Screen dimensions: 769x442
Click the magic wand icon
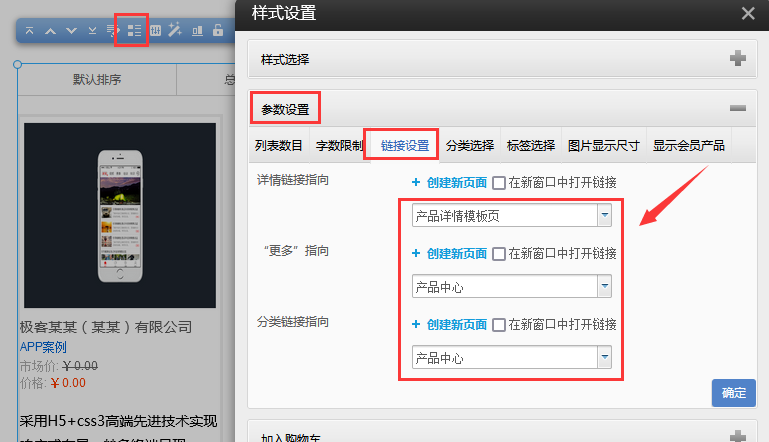175,31
